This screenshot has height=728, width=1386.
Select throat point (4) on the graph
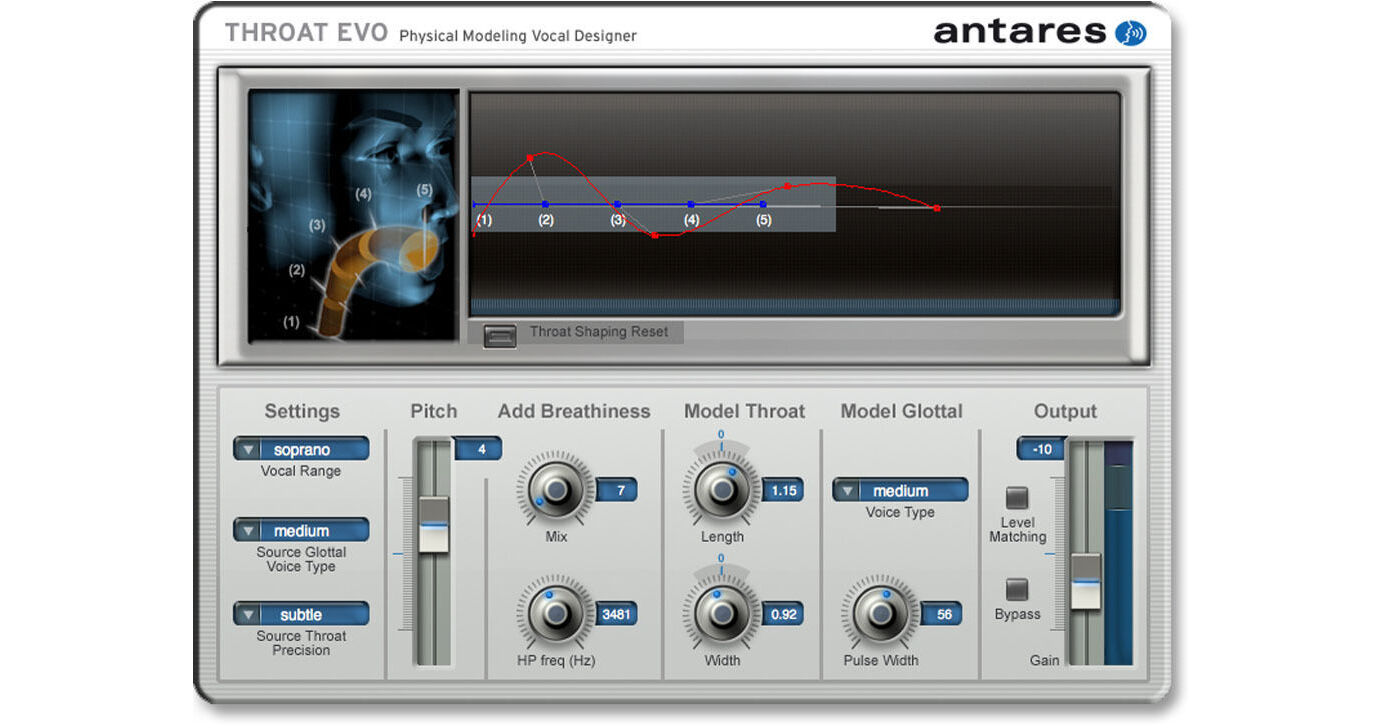point(691,204)
